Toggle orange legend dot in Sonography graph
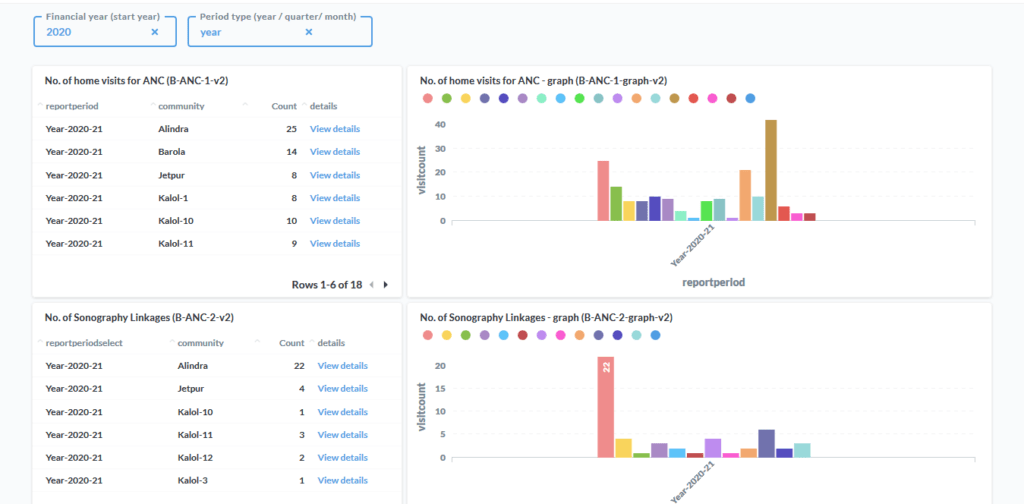Viewport: 1024px width, 504px height. point(579,335)
